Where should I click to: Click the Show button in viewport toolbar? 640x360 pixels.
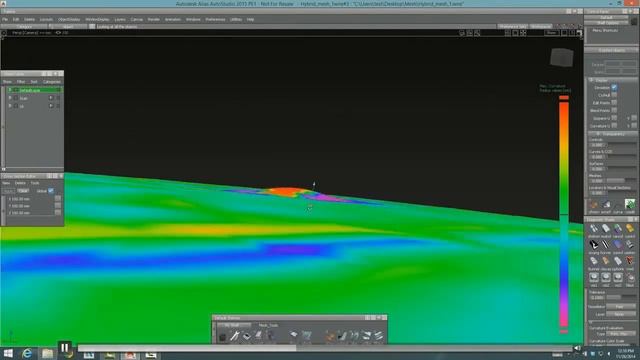551,33
